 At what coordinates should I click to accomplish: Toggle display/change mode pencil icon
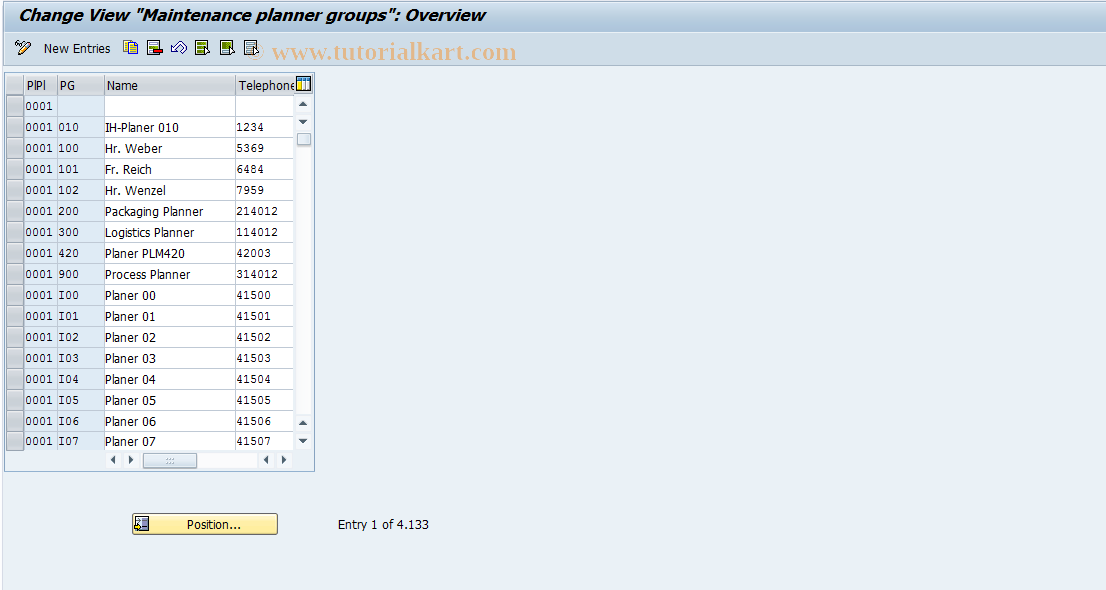(x=23, y=48)
